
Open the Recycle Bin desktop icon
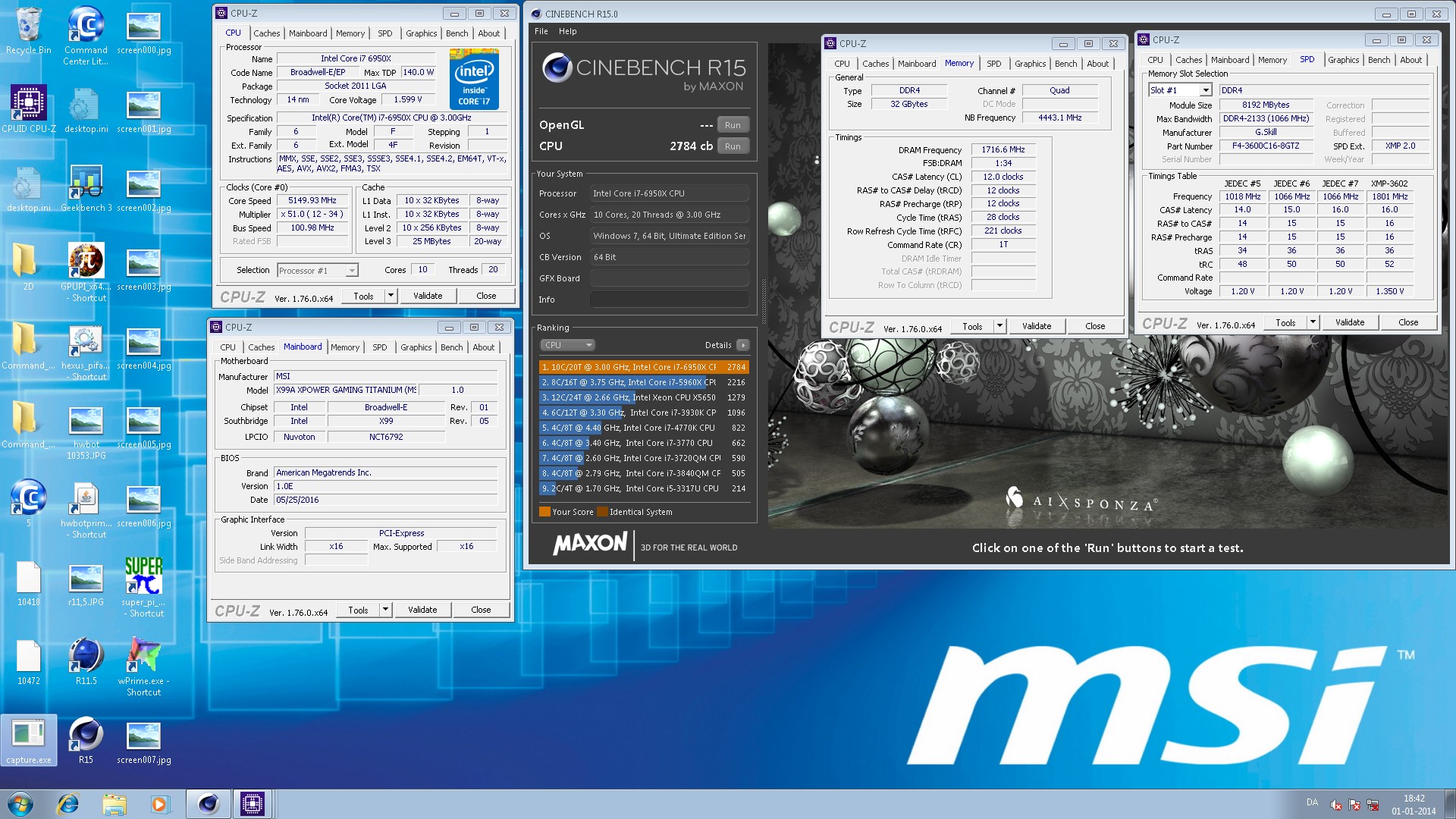[x=29, y=31]
